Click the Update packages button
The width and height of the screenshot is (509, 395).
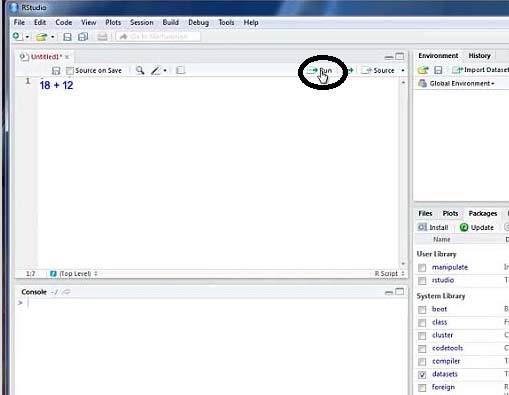tap(477, 227)
